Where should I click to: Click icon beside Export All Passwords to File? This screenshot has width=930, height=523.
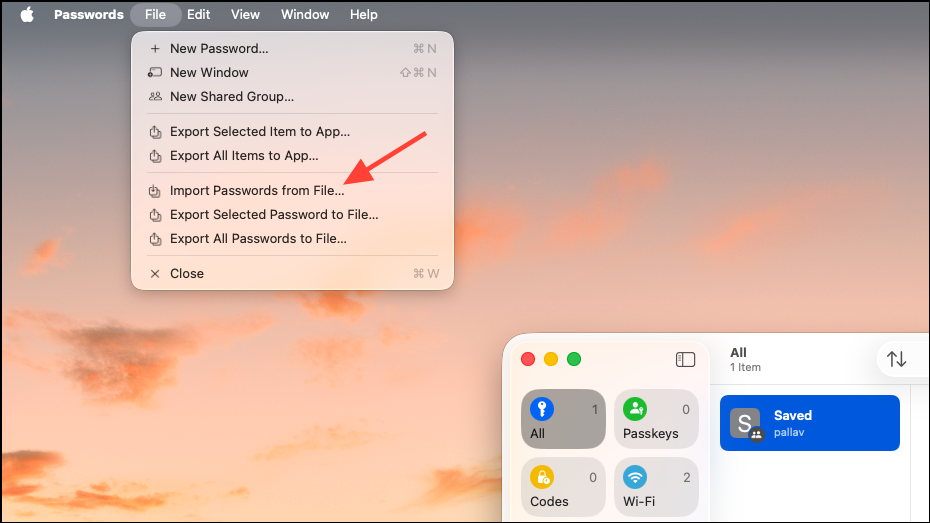pyautogui.click(x=155, y=238)
